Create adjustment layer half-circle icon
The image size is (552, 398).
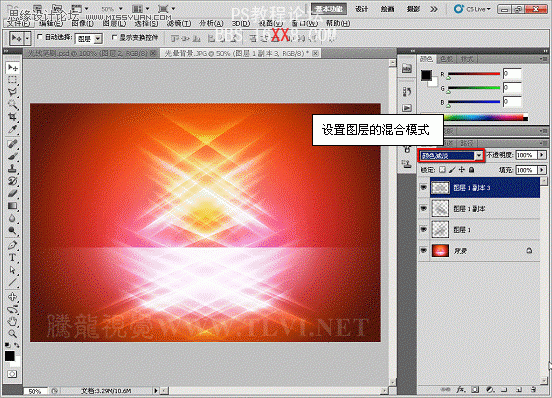coord(490,390)
